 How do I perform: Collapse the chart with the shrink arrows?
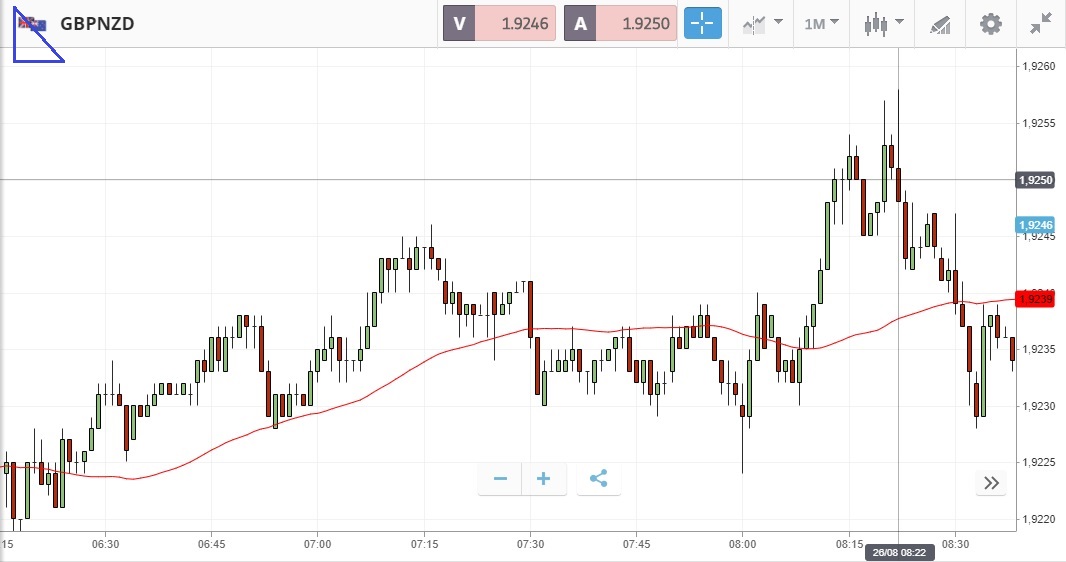[1040, 23]
